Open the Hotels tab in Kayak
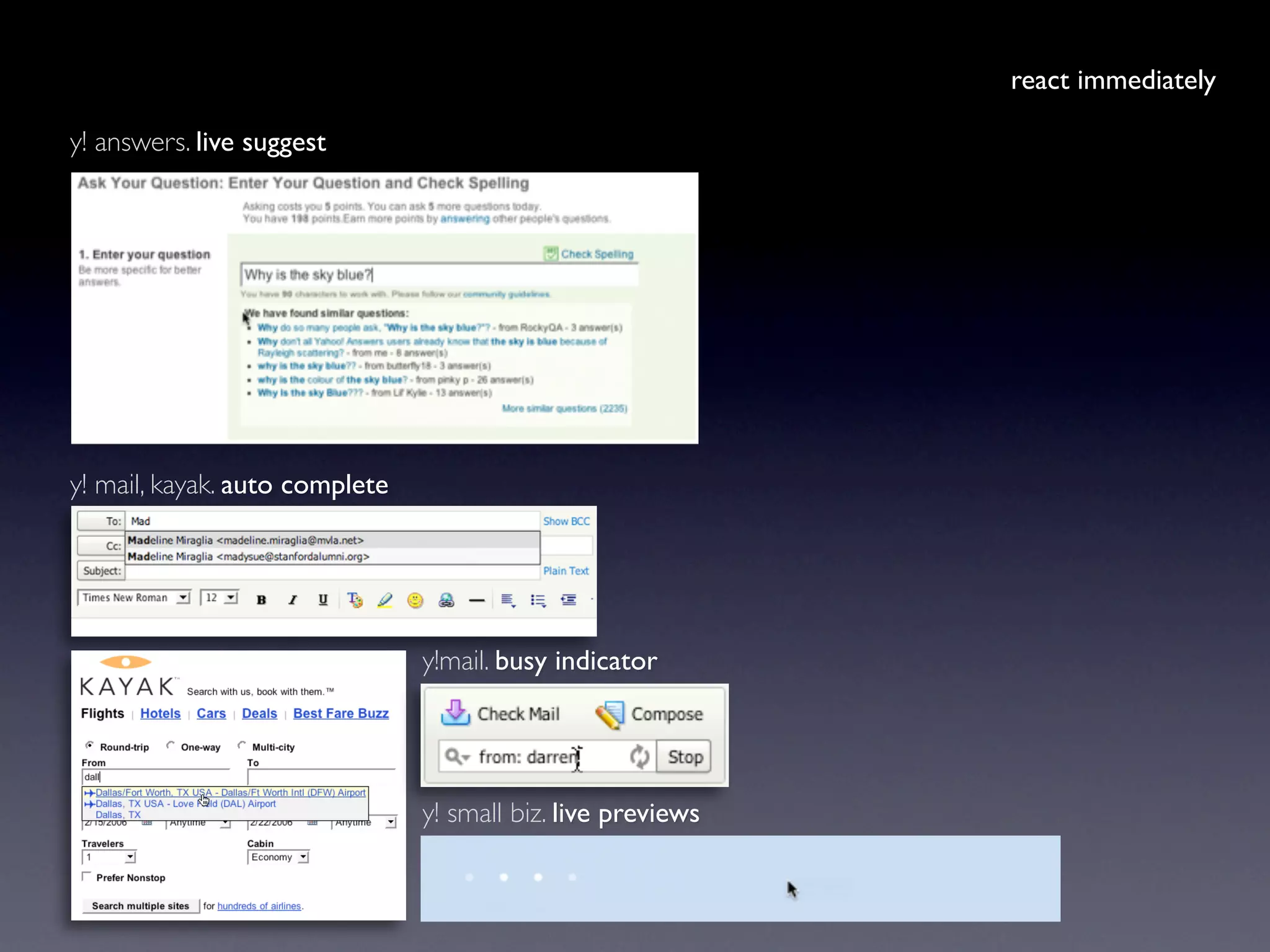The height and width of the screenshot is (952, 1270). click(160, 713)
